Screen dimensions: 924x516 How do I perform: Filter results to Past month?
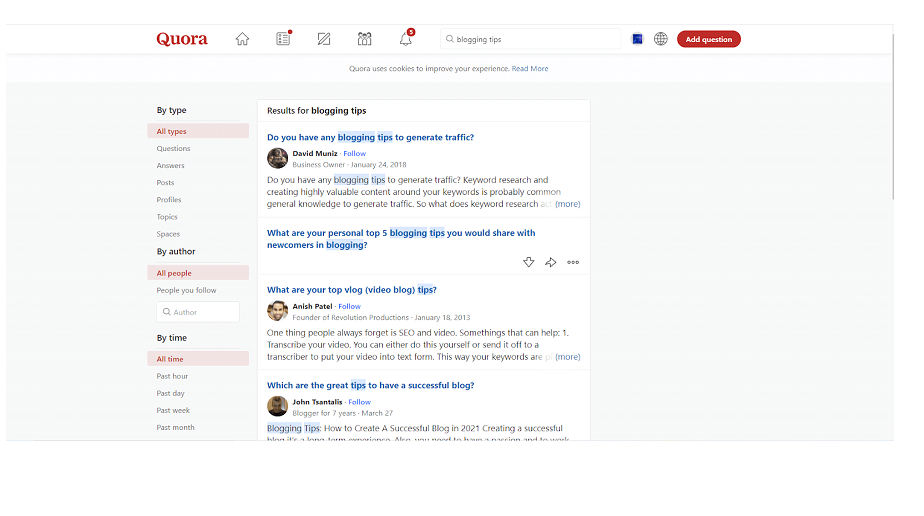point(175,428)
